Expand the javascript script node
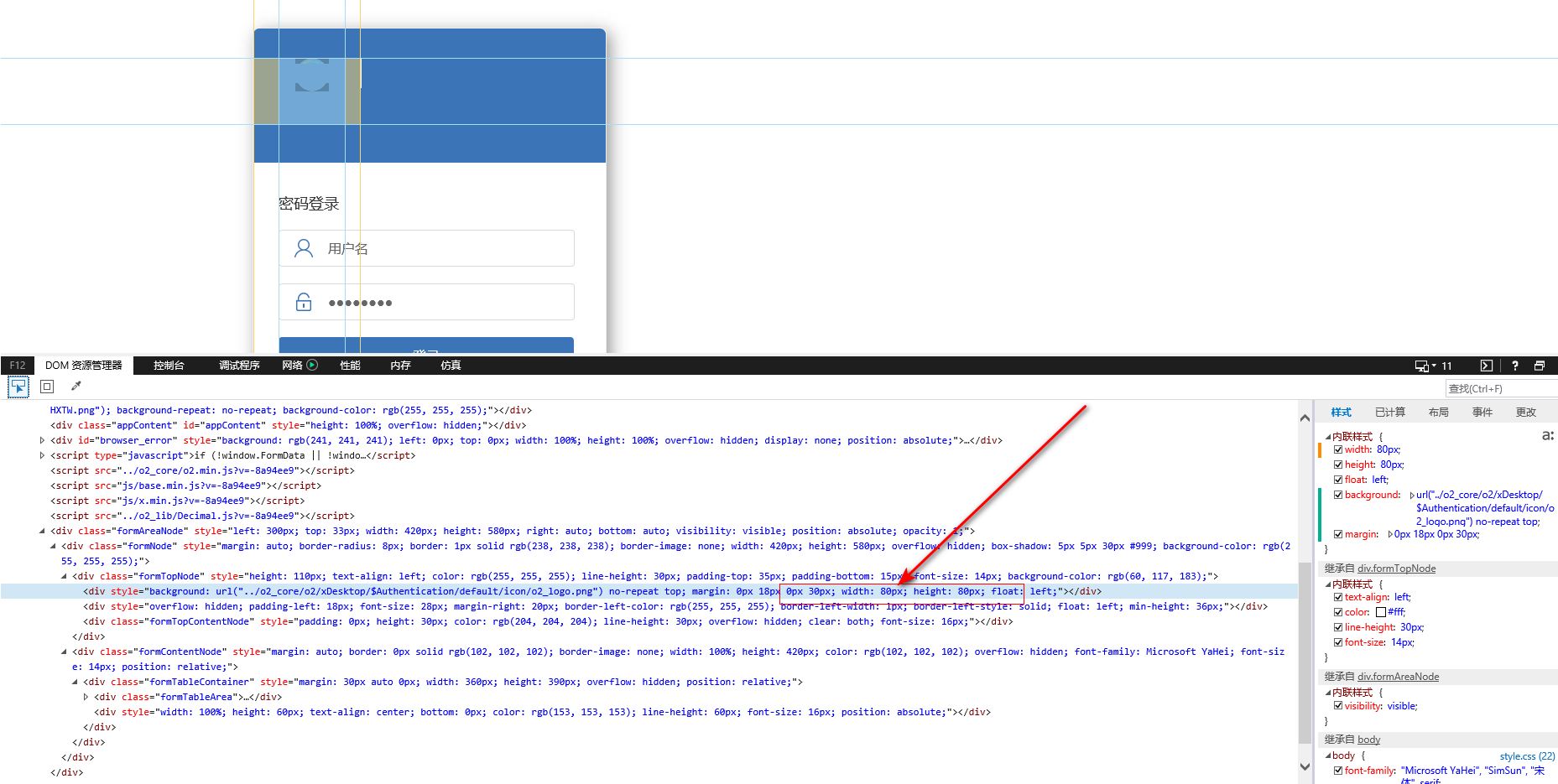This screenshot has height=784, width=1558. click(42, 455)
